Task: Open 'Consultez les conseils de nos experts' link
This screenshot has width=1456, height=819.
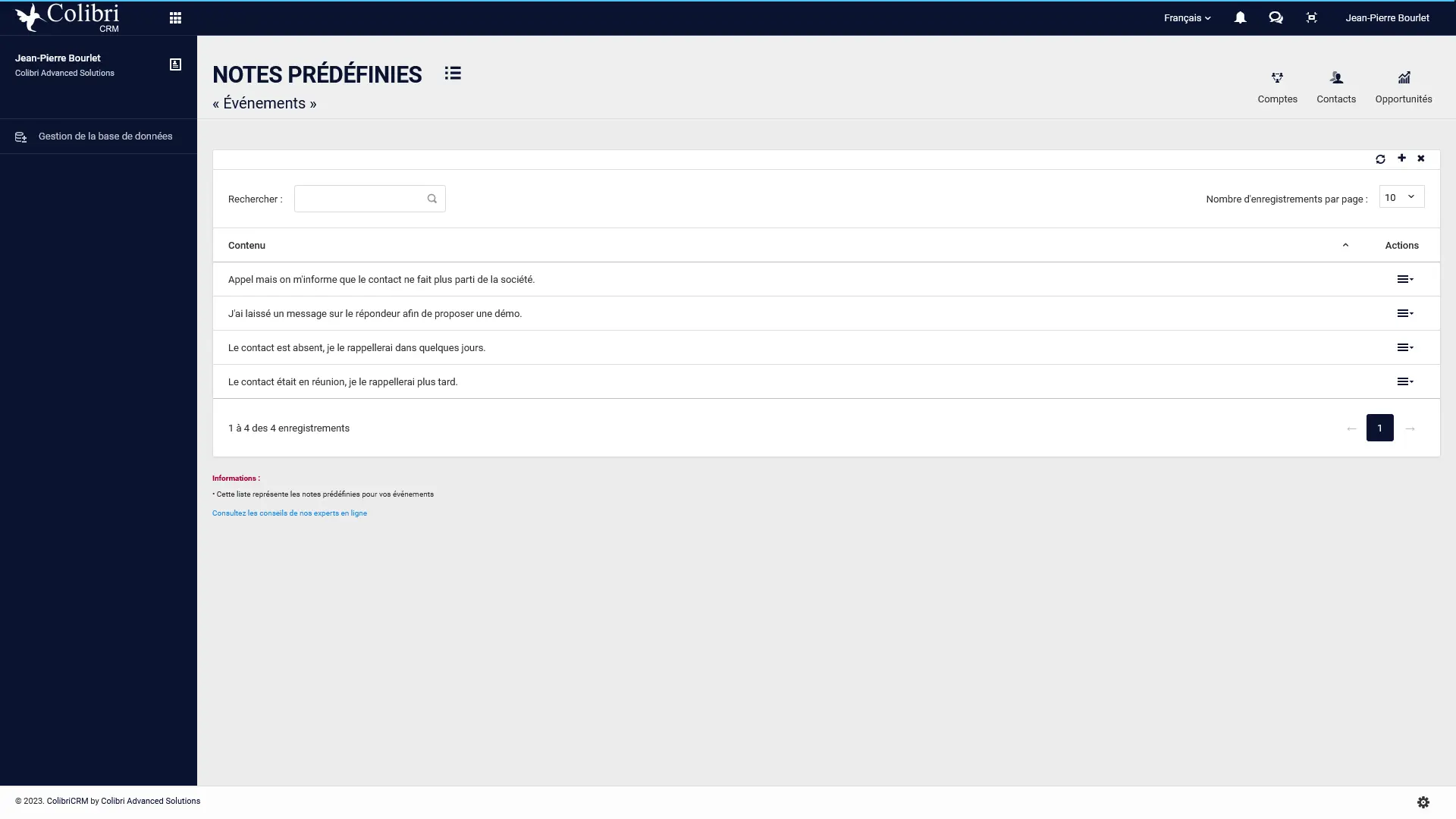Action: click(290, 513)
